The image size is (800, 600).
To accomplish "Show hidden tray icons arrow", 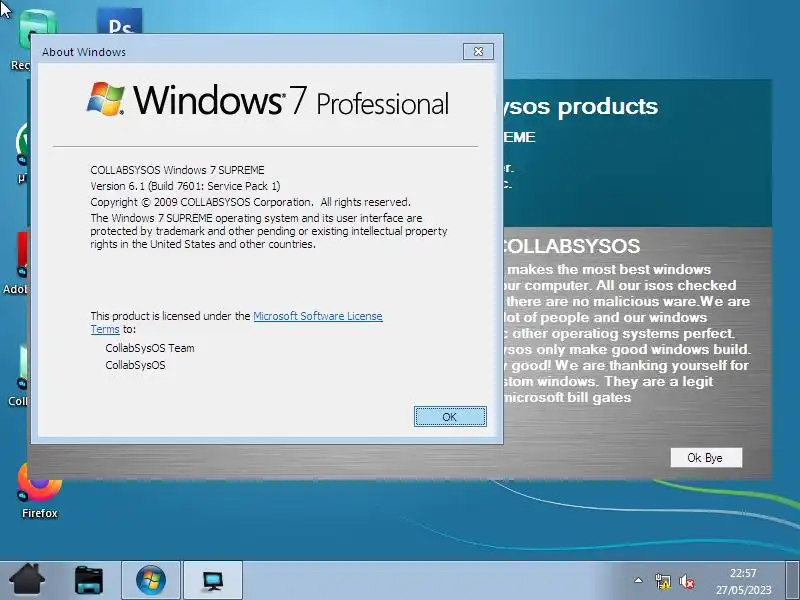I will (638, 580).
